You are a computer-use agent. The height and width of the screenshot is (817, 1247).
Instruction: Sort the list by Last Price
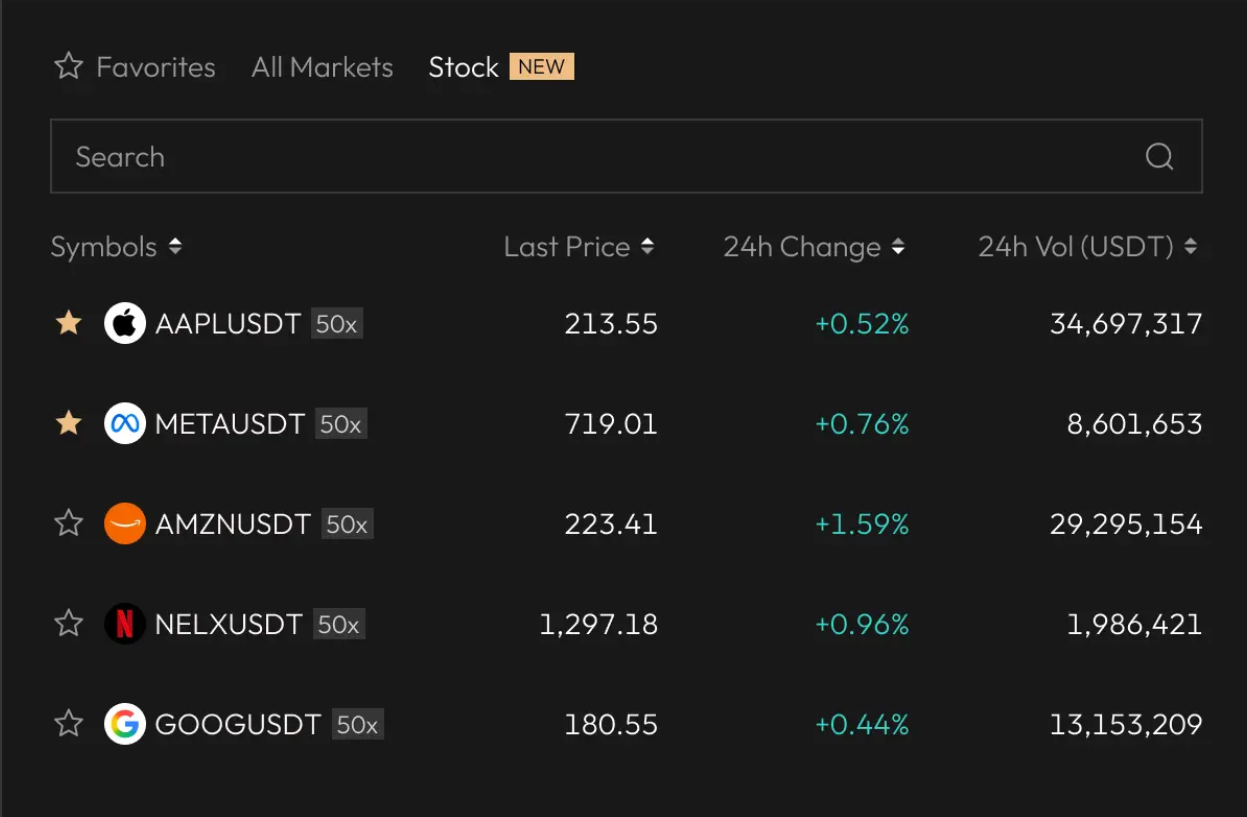[578, 246]
